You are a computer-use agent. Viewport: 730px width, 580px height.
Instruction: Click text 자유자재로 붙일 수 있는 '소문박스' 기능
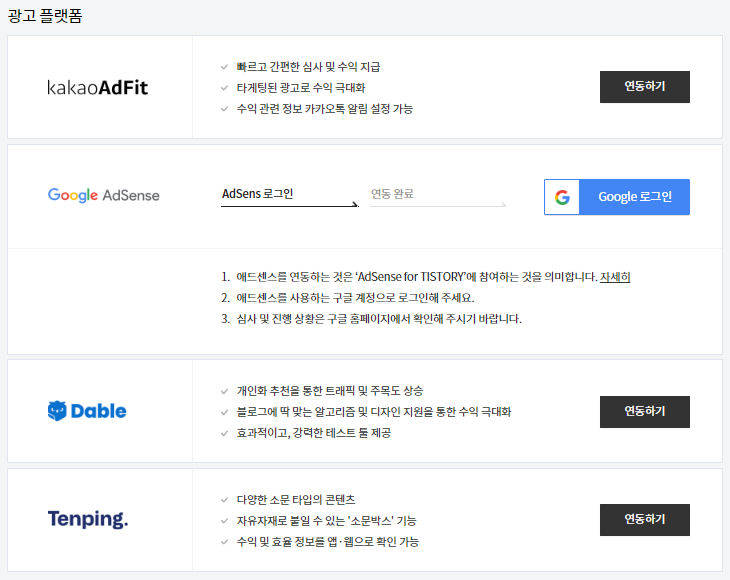click(x=326, y=521)
